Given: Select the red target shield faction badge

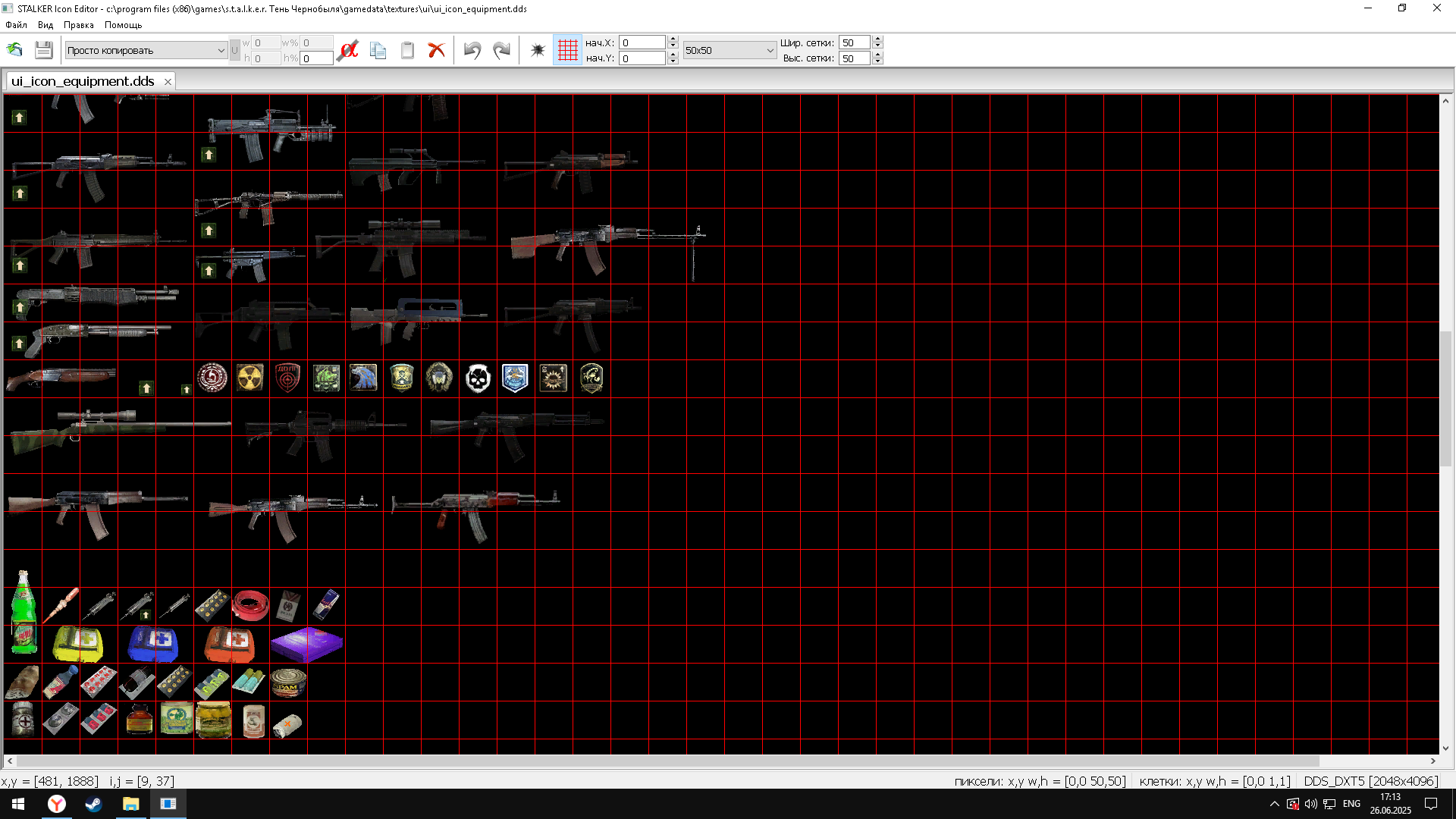Looking at the screenshot, I should 287,378.
